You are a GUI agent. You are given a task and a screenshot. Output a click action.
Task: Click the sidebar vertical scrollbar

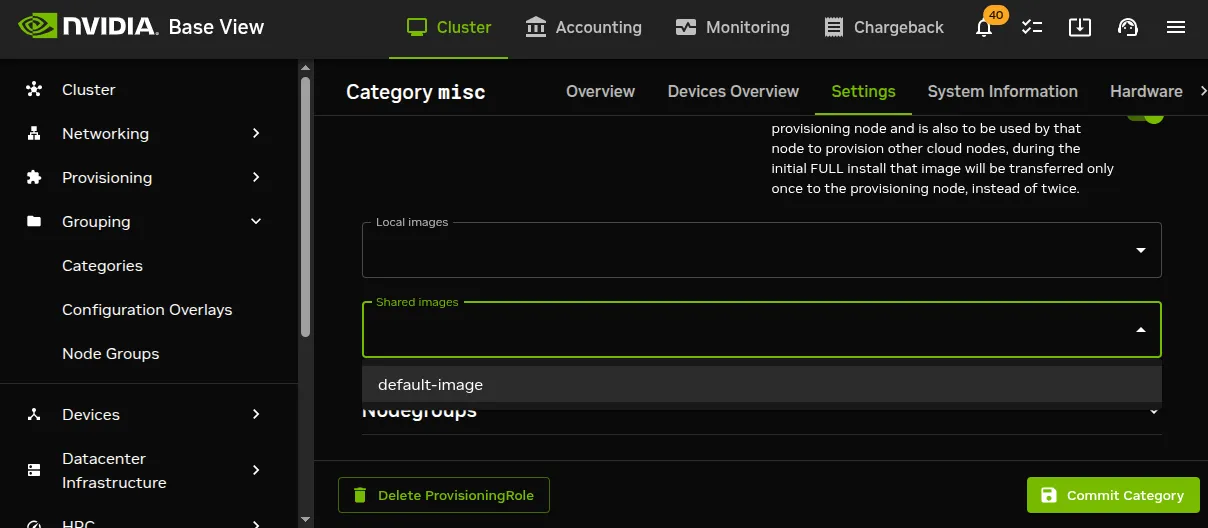point(306,207)
